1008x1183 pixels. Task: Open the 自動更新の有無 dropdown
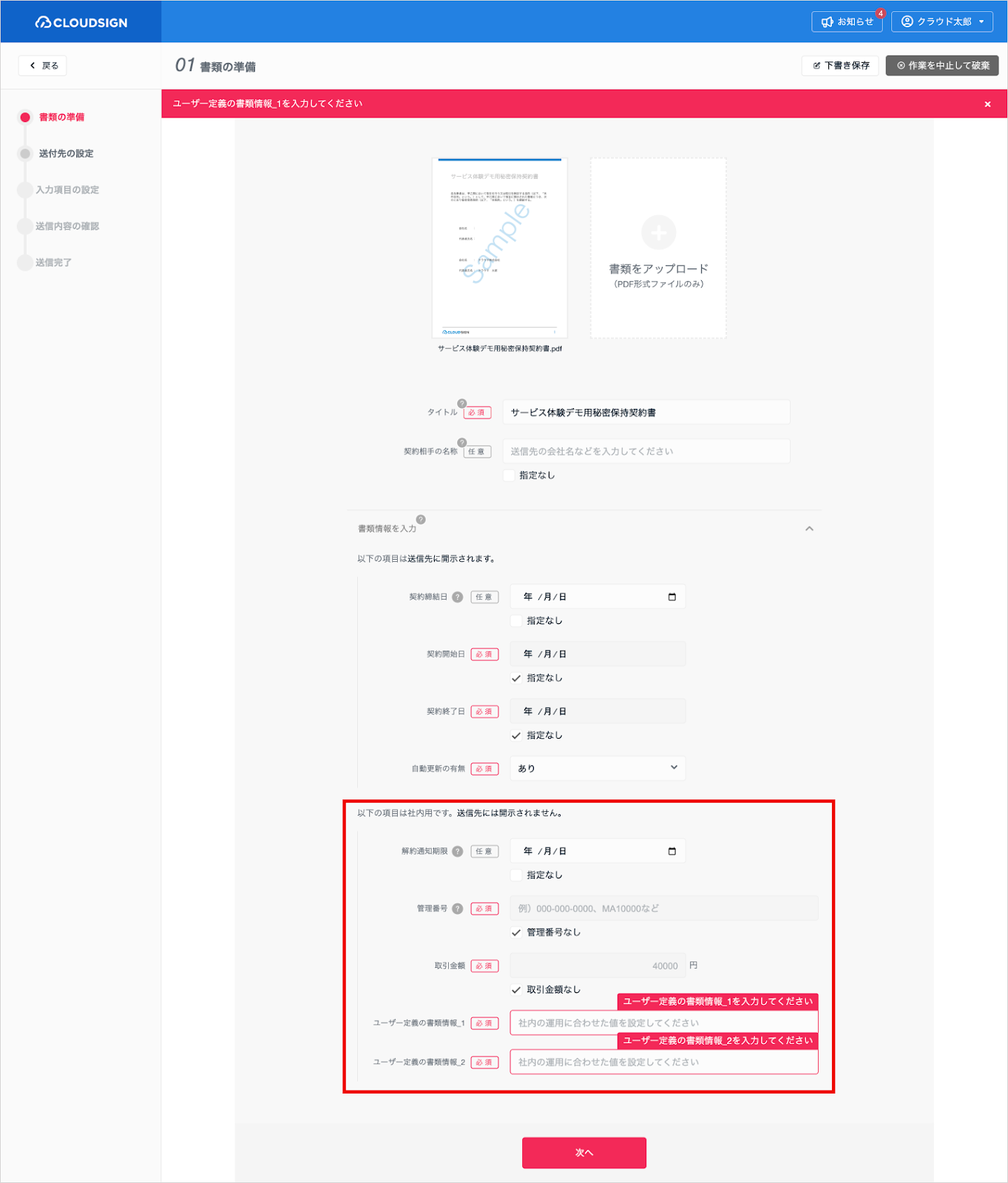click(x=598, y=768)
